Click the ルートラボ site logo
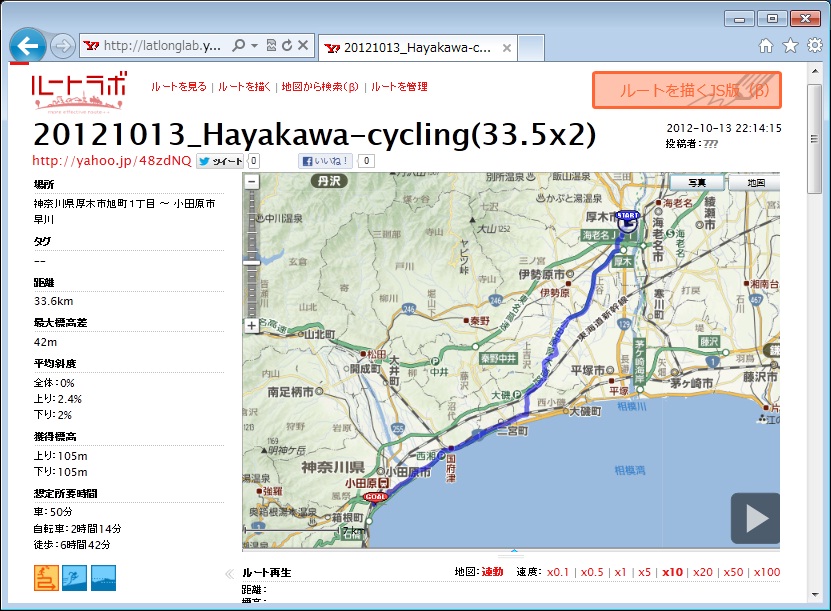 [79, 92]
